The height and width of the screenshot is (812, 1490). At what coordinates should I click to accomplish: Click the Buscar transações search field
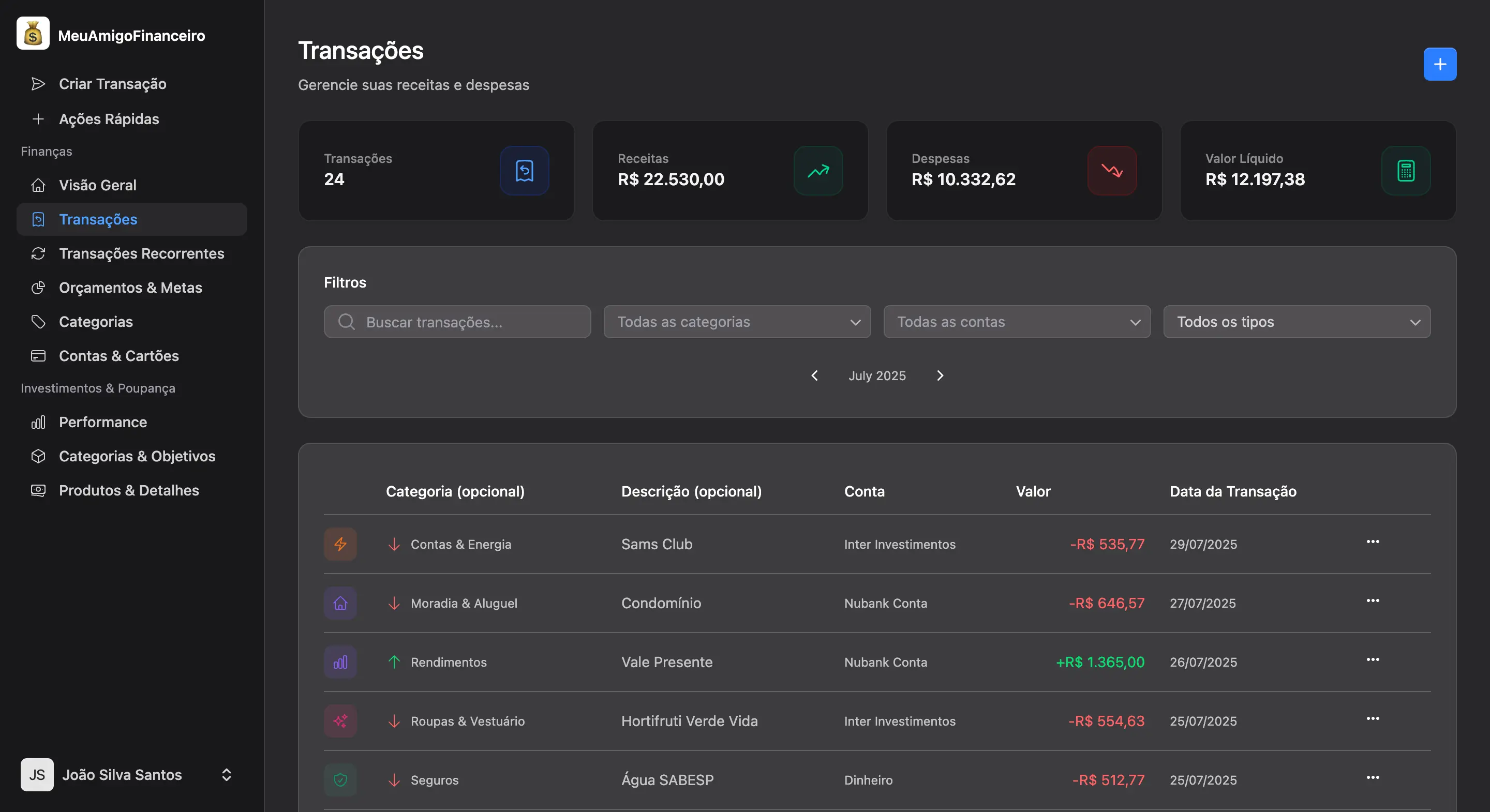456,322
